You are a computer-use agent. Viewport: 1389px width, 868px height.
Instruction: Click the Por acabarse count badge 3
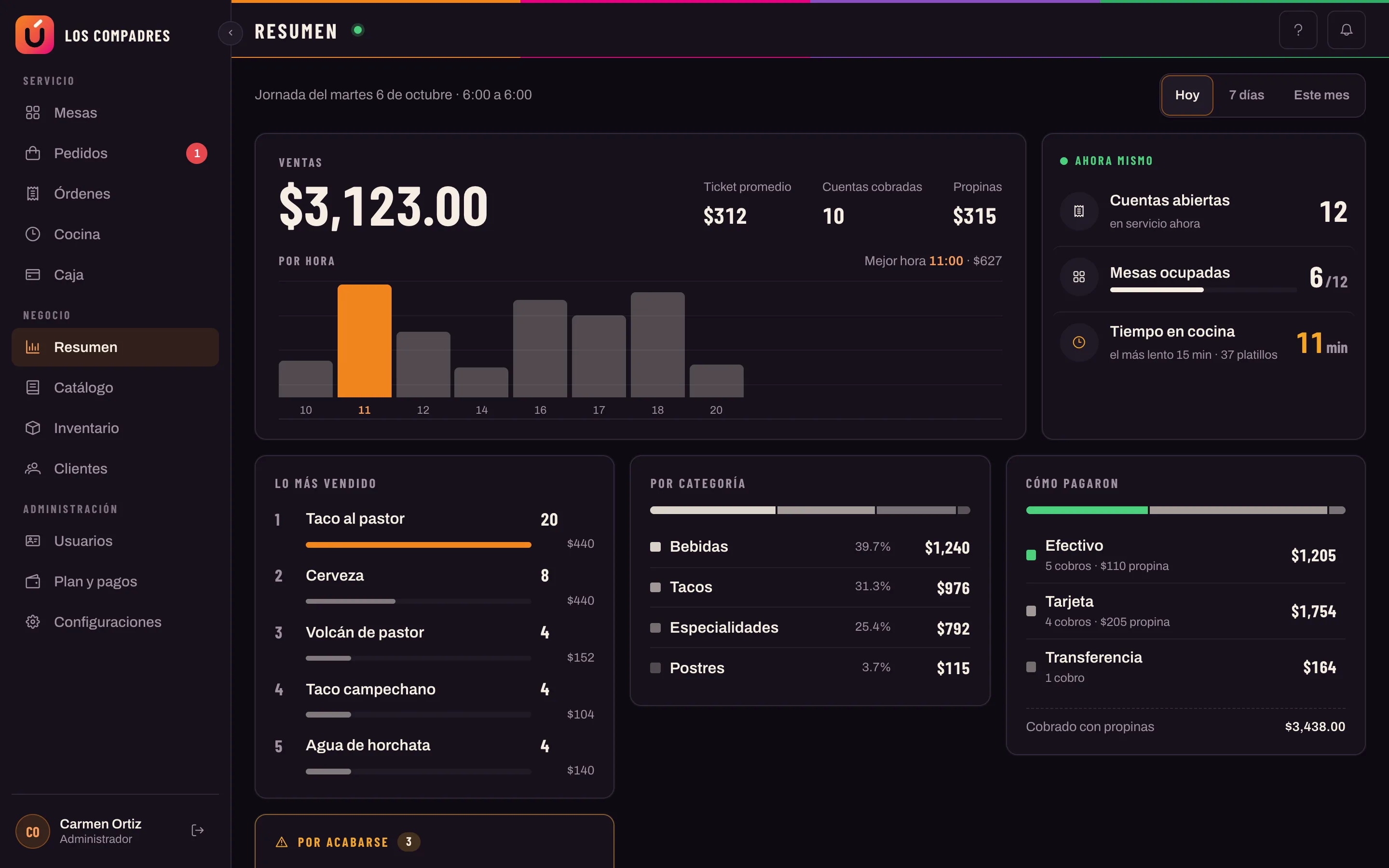click(409, 842)
